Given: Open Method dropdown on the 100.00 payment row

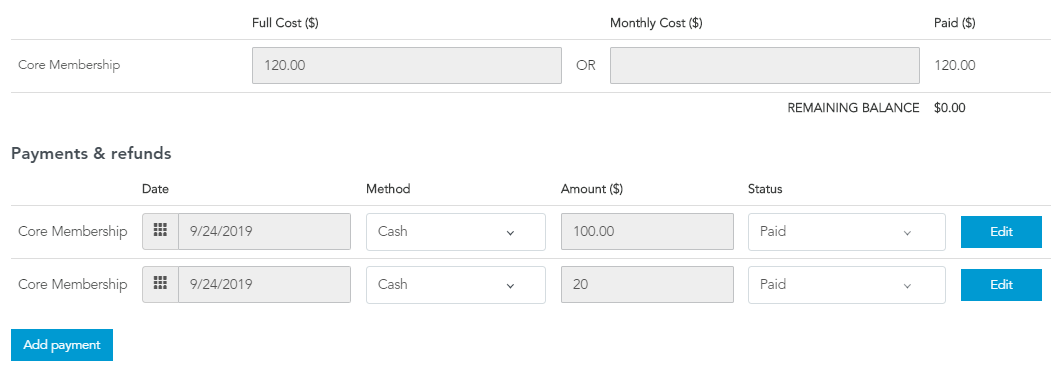Looking at the screenshot, I should (x=456, y=231).
